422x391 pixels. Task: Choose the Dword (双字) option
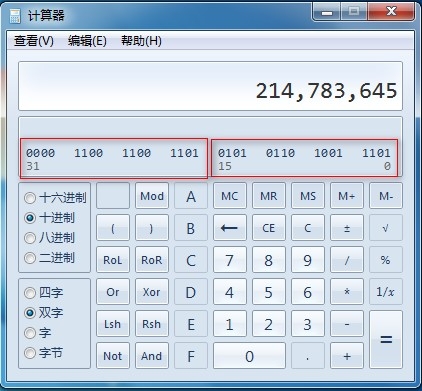click(x=30, y=313)
